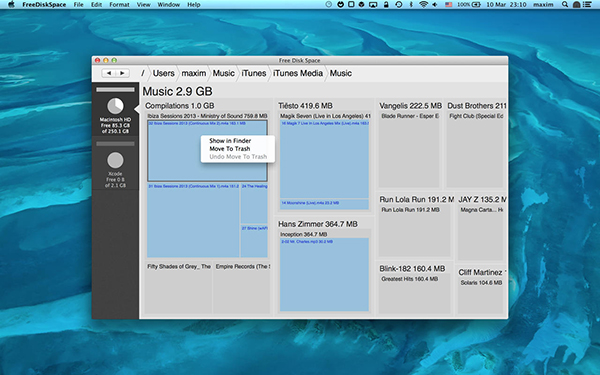
Task: Click the Magna Carta album block
Action: (x=480, y=233)
